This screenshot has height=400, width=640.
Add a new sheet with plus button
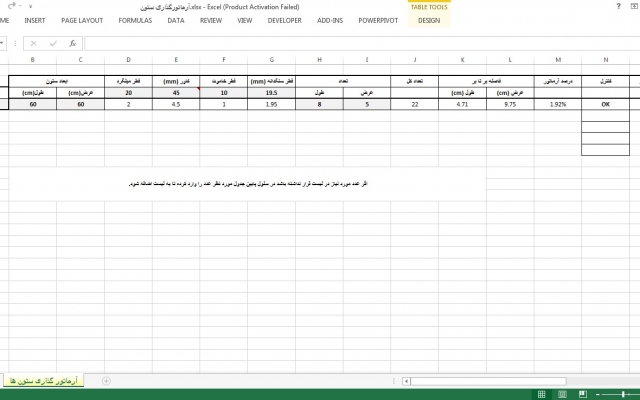(x=106, y=381)
